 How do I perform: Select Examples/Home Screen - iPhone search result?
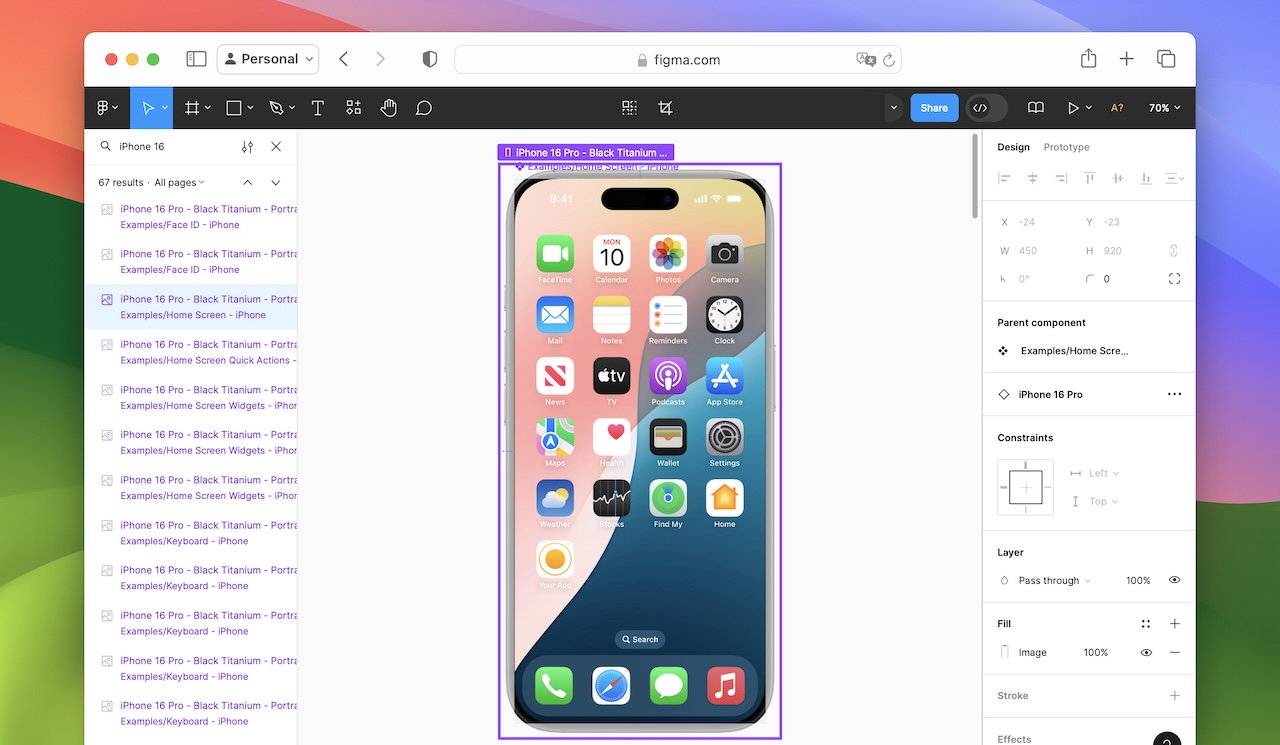(190, 307)
